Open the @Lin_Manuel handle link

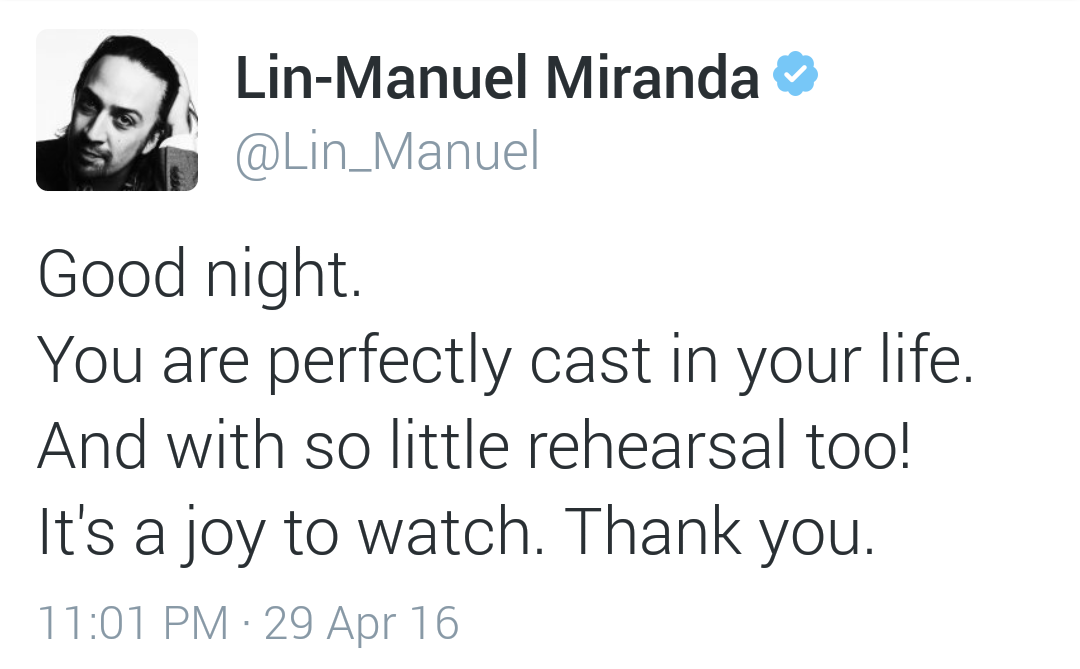[387, 152]
